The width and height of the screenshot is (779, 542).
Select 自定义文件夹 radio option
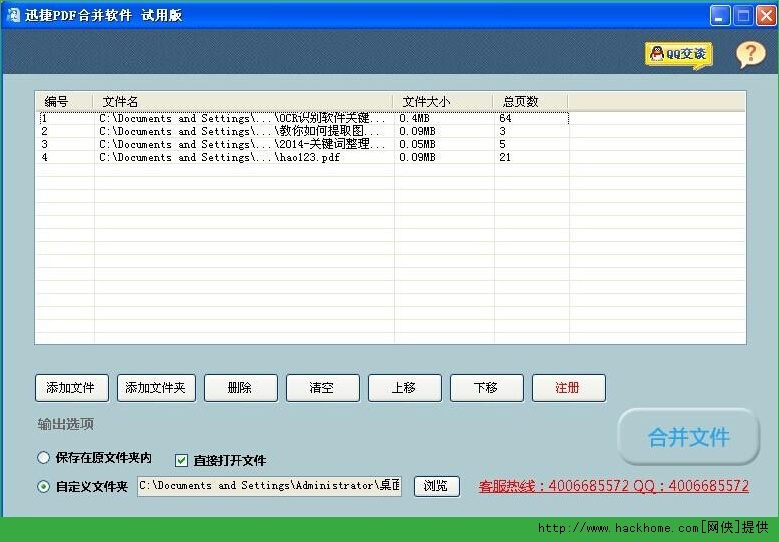coord(43,487)
